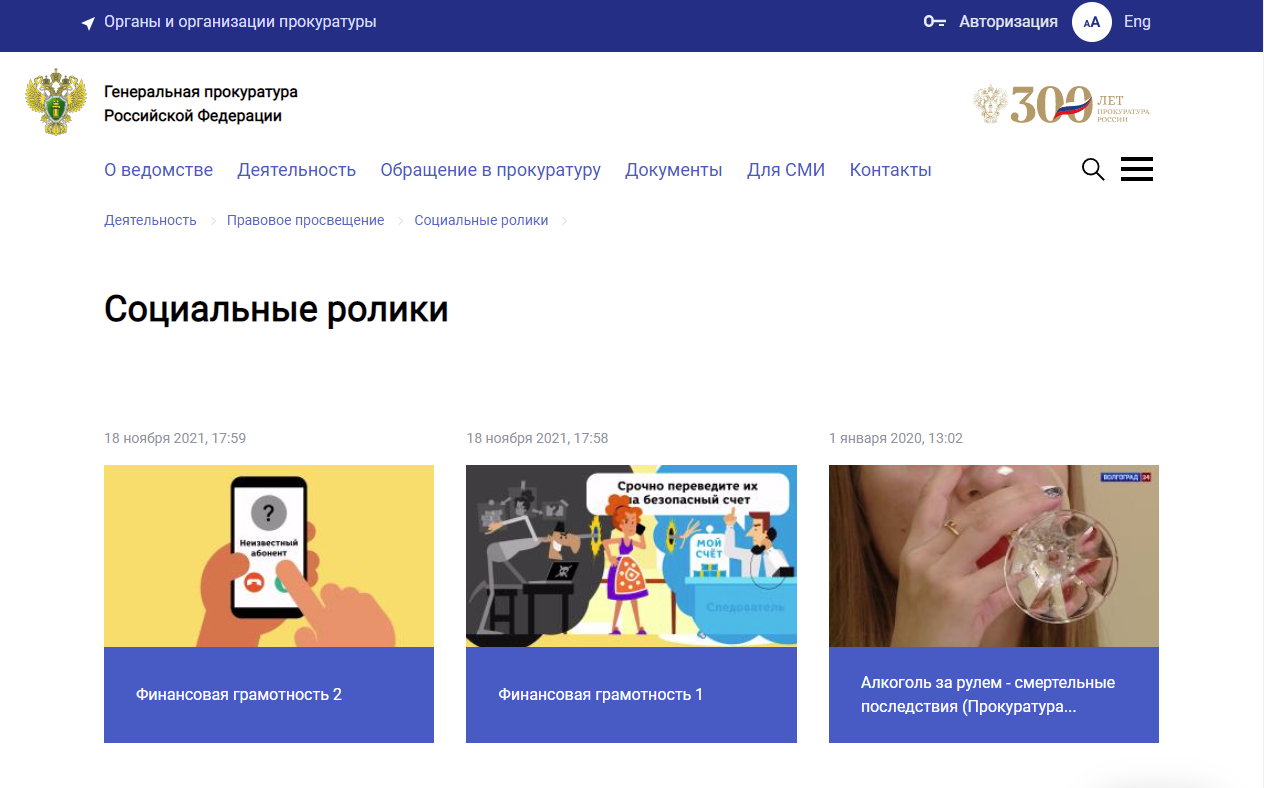Open the Финансовая грамотность 2 video thumbnail

click(269, 556)
